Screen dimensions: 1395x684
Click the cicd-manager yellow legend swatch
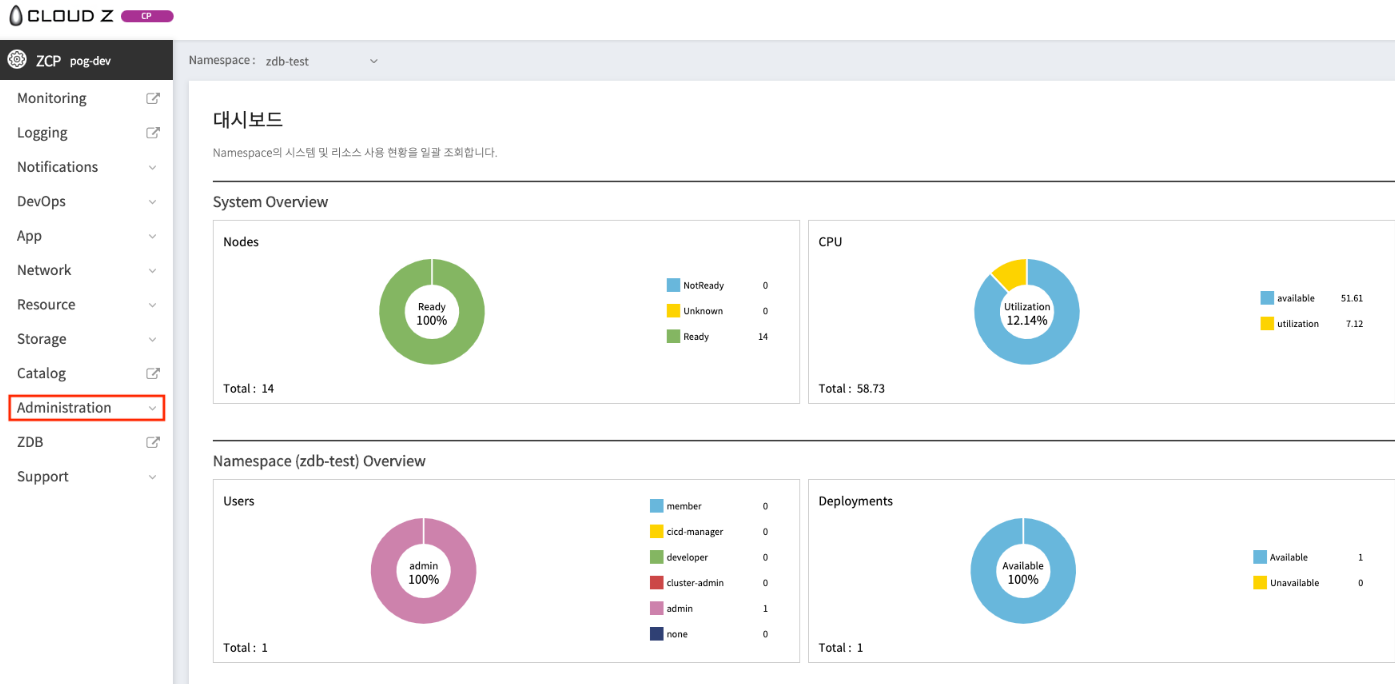656,531
